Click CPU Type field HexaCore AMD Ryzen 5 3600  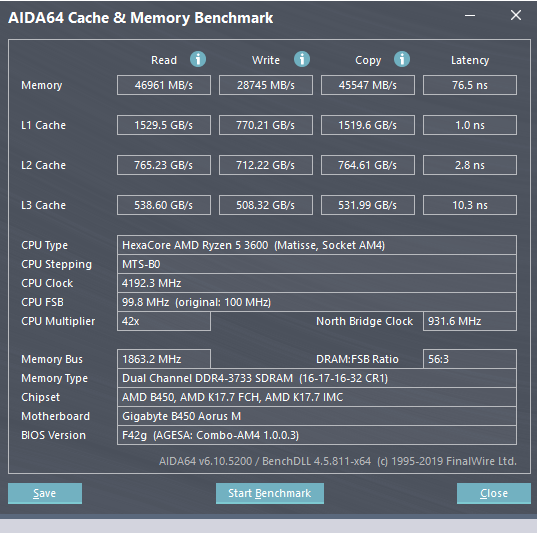click(317, 245)
